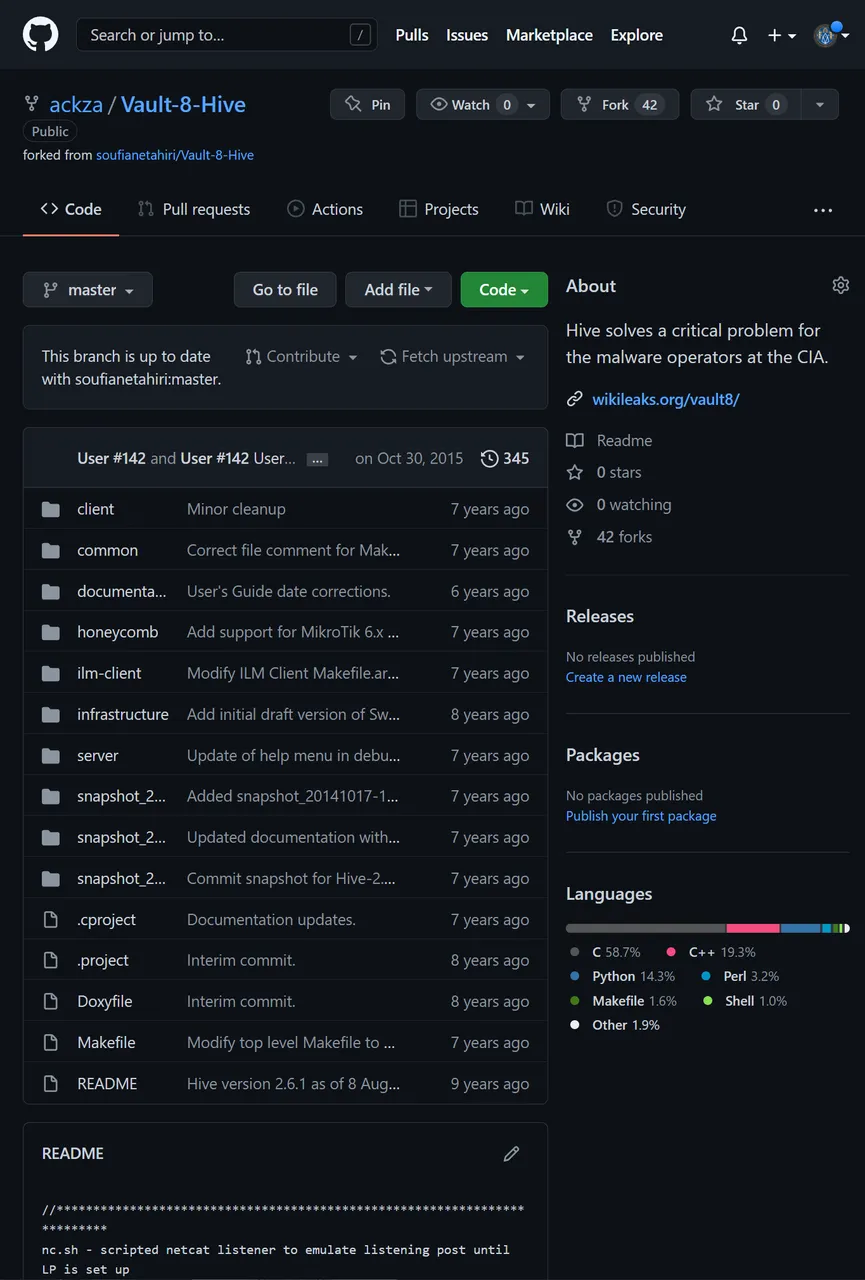Open the soufianetahiri/Vault-8-Hive upstream link
The height and width of the screenshot is (1280, 865).
coord(175,155)
